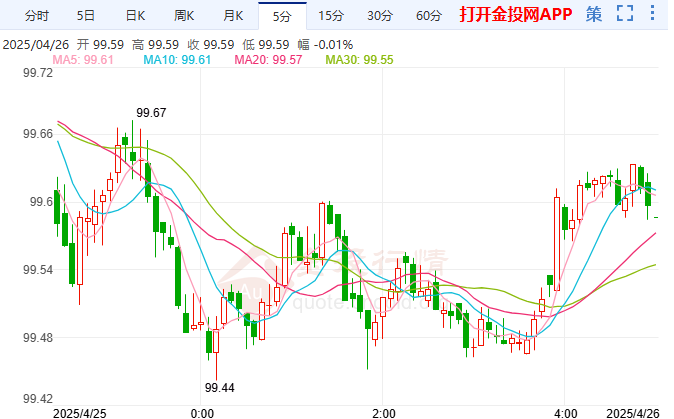This screenshot has width=674, height=419.
Task: Click the 2025/4/25 x-axis date label
Action: pyautogui.click(x=80, y=413)
